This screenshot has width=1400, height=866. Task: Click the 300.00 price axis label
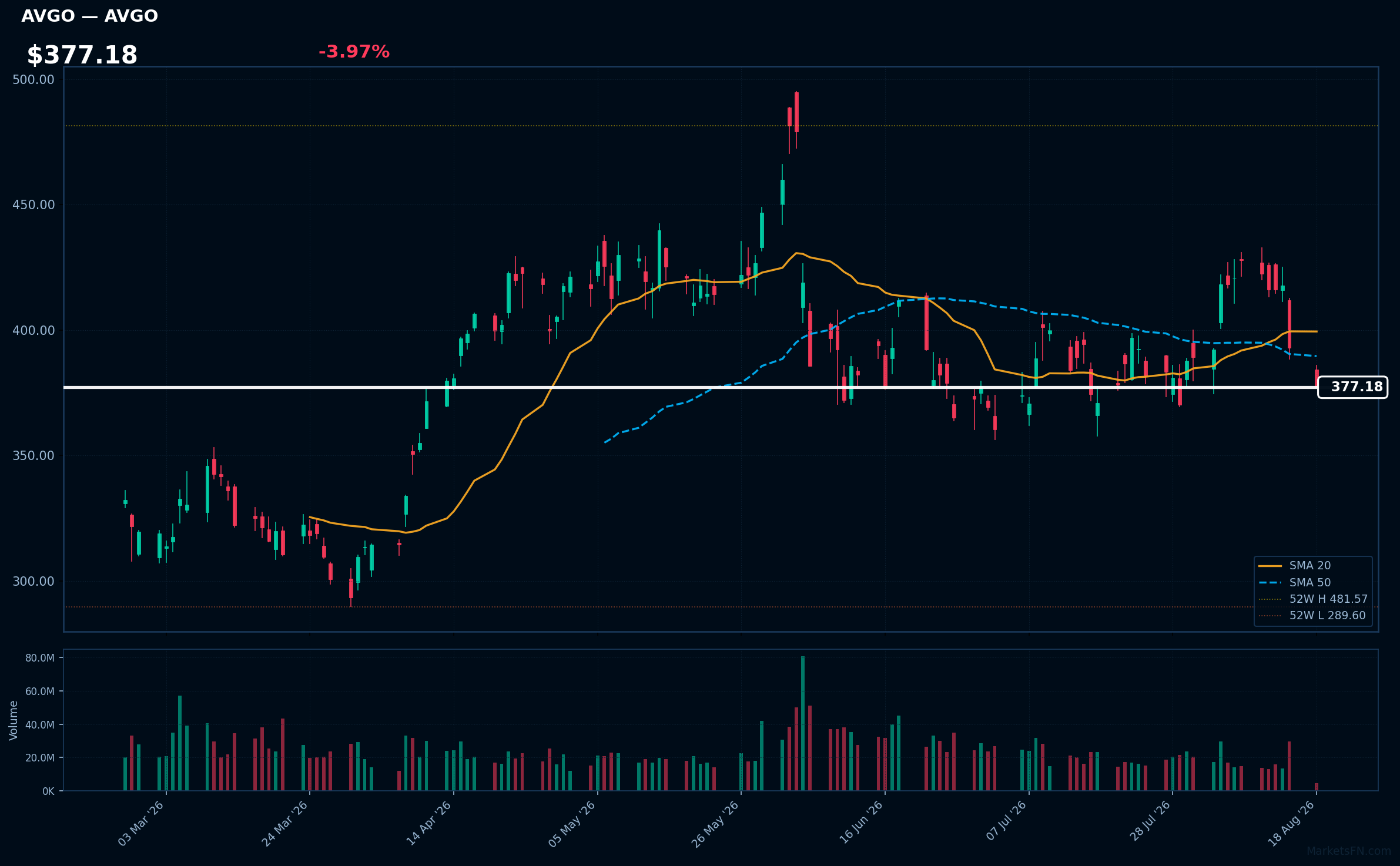(x=34, y=581)
